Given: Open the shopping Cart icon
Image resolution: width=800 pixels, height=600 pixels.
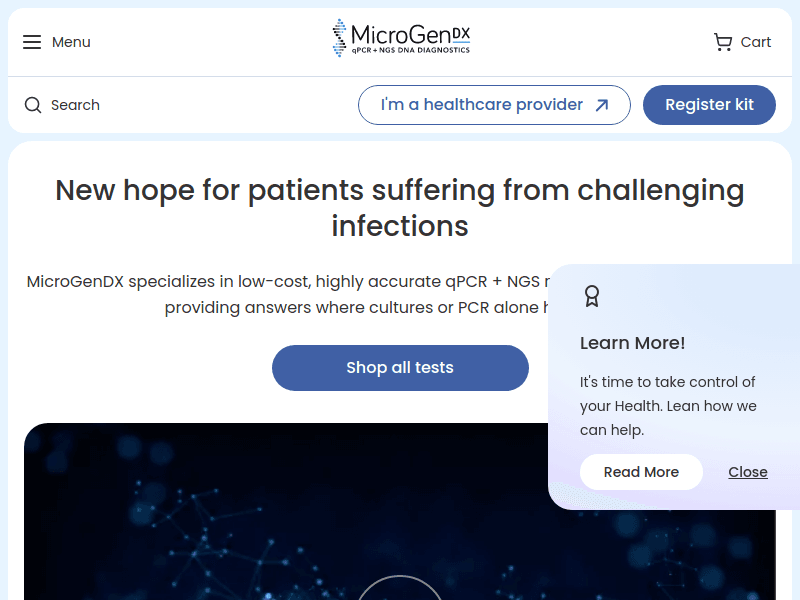Looking at the screenshot, I should click(722, 42).
